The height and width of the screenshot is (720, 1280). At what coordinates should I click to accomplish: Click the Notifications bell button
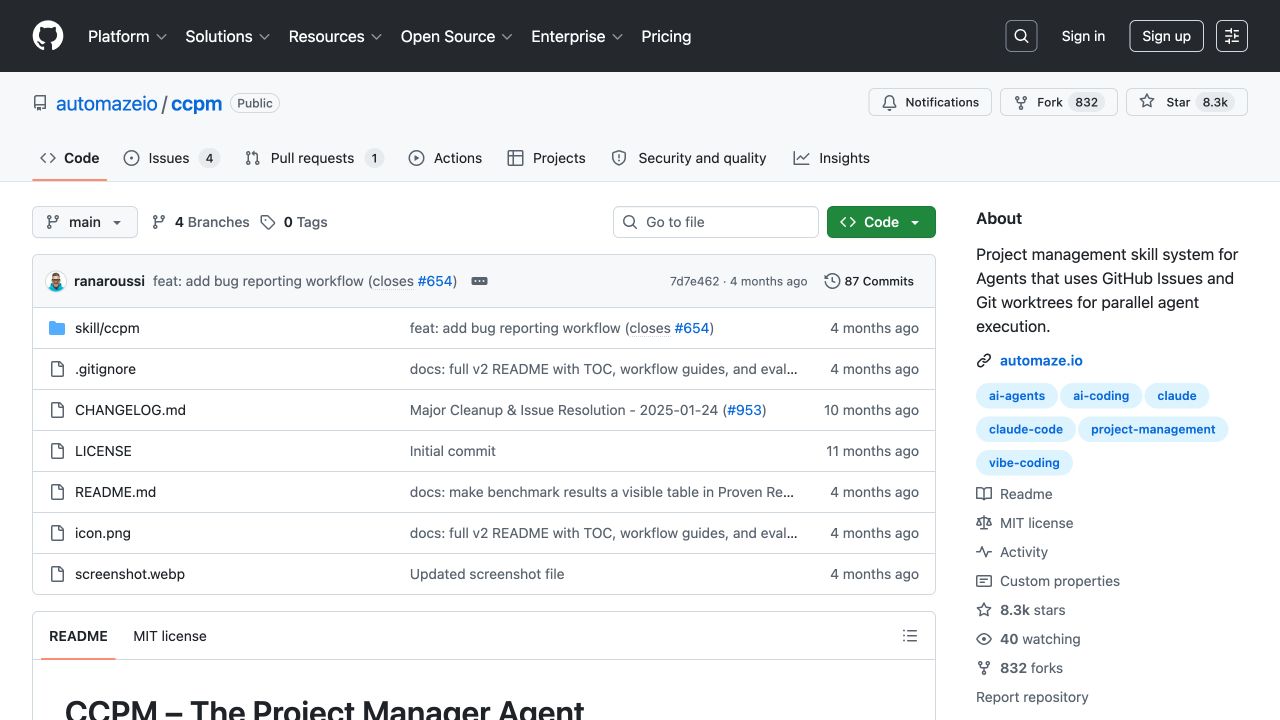coord(930,102)
